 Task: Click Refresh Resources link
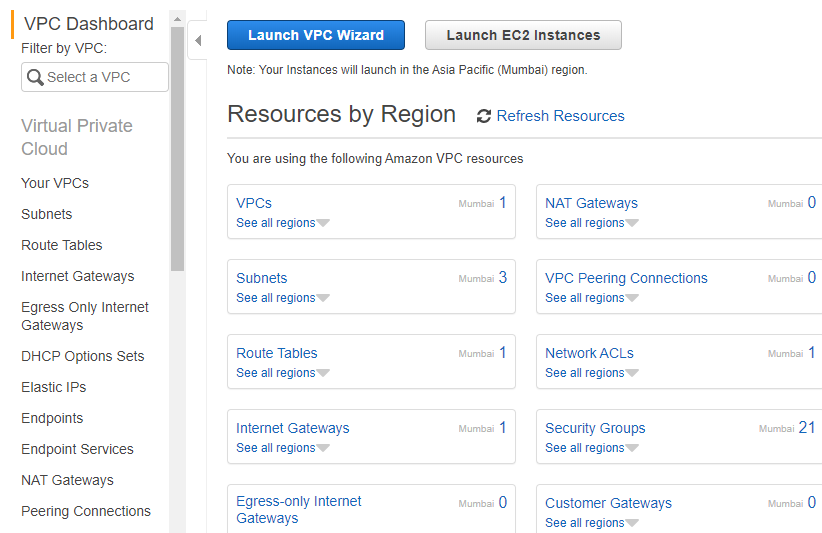pyautogui.click(x=560, y=116)
